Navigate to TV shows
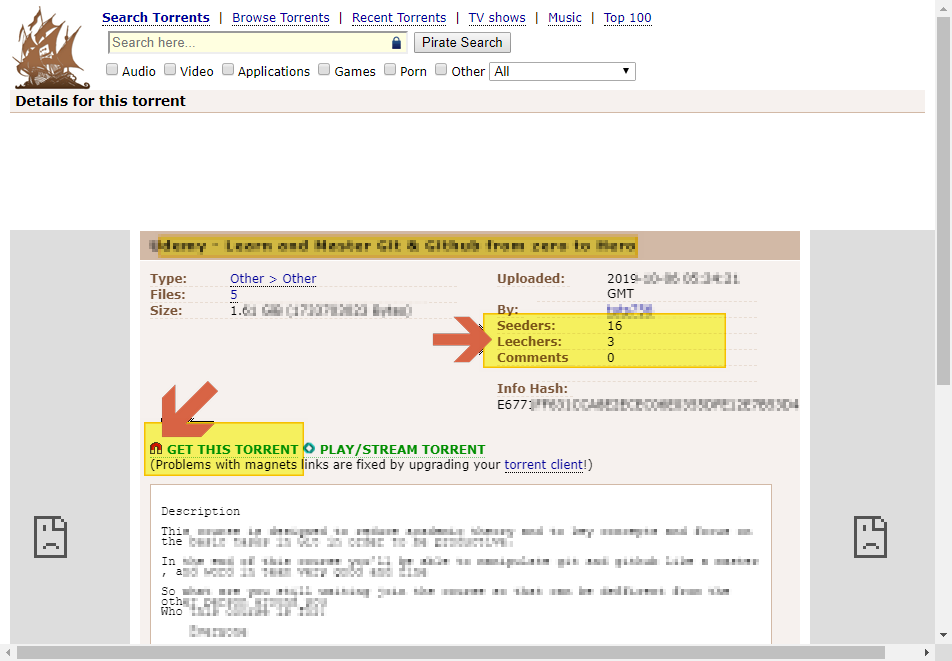Image resolution: width=952 pixels, height=661 pixels. (x=497, y=18)
